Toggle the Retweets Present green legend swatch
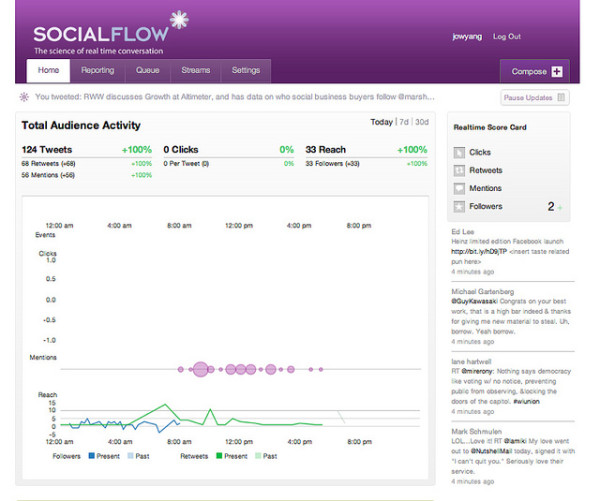600x501 pixels. [x=216, y=455]
